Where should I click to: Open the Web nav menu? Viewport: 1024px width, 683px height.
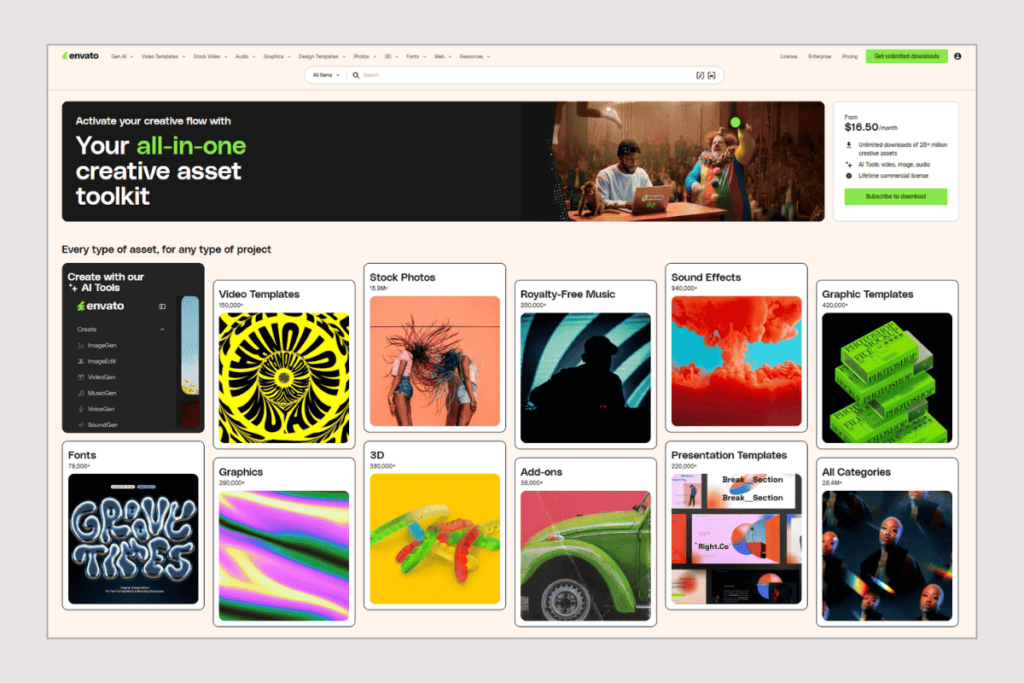click(x=443, y=57)
